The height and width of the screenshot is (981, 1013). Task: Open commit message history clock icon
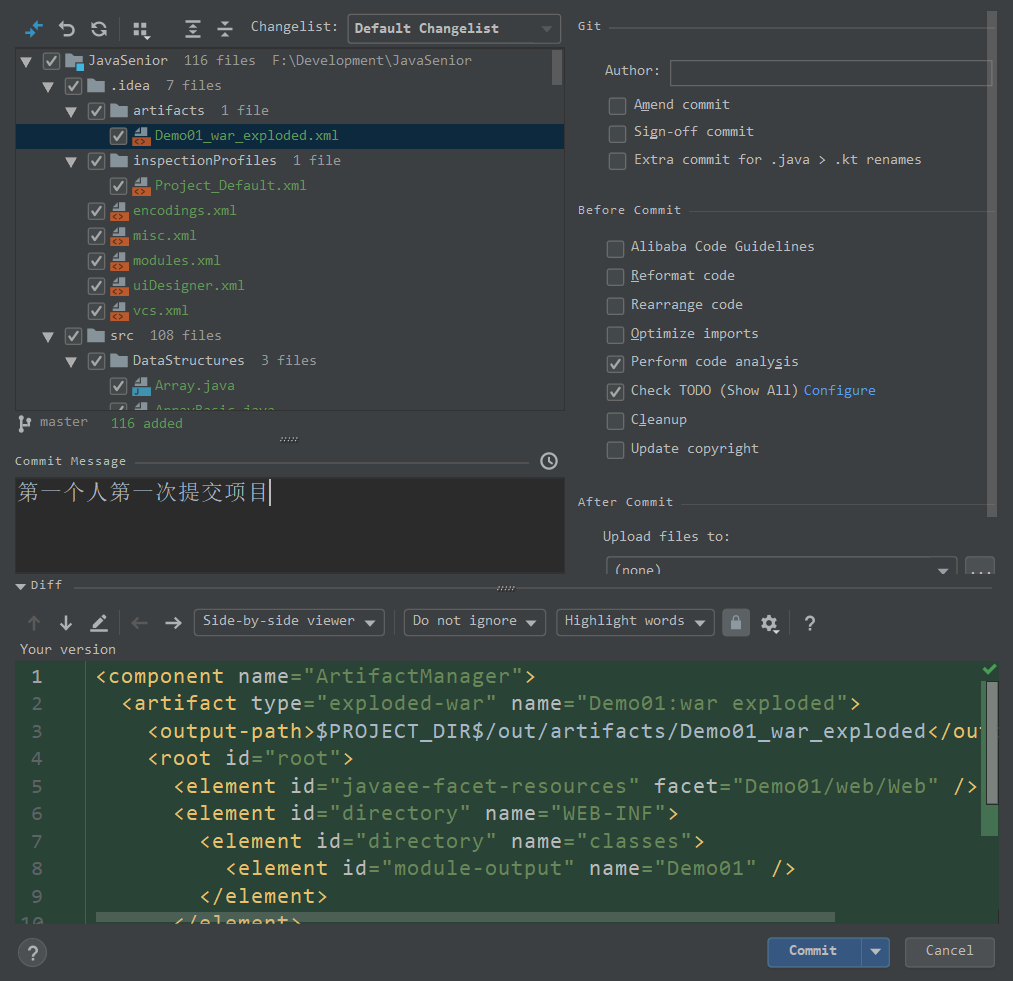tap(549, 461)
